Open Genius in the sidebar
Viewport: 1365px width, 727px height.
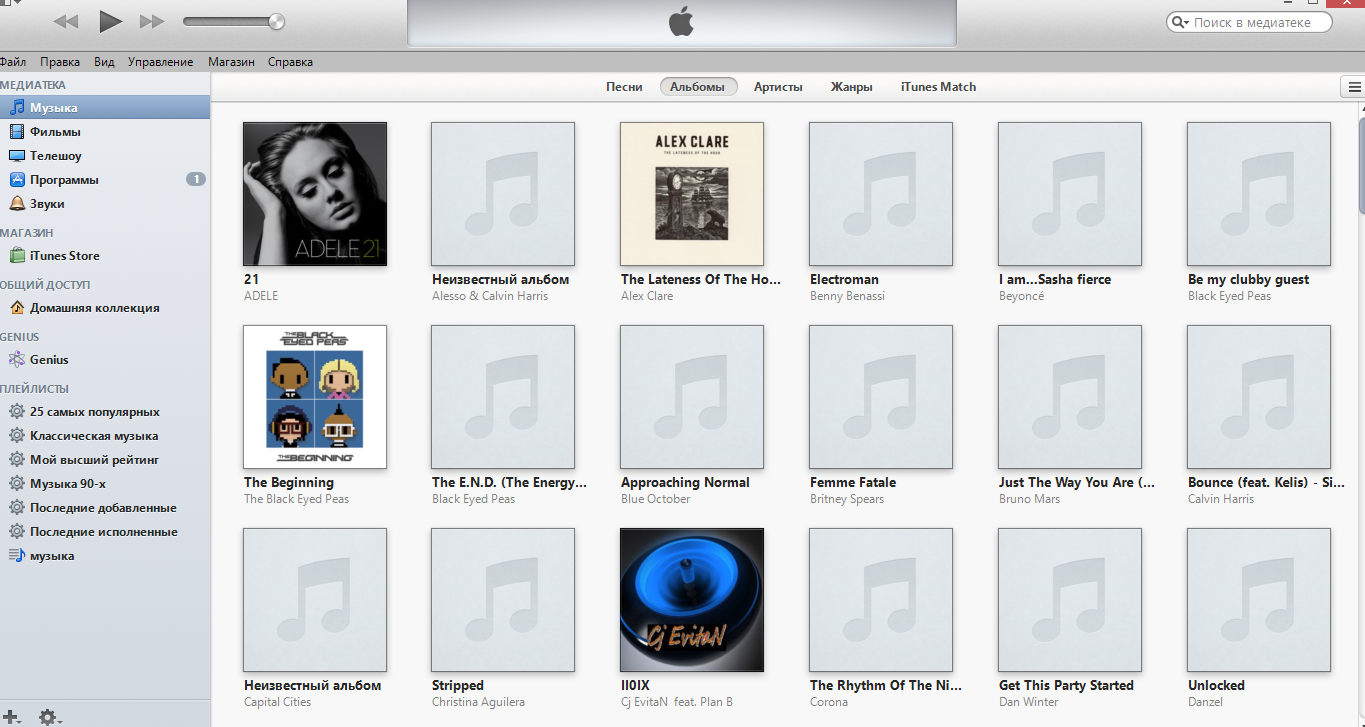(105, 359)
